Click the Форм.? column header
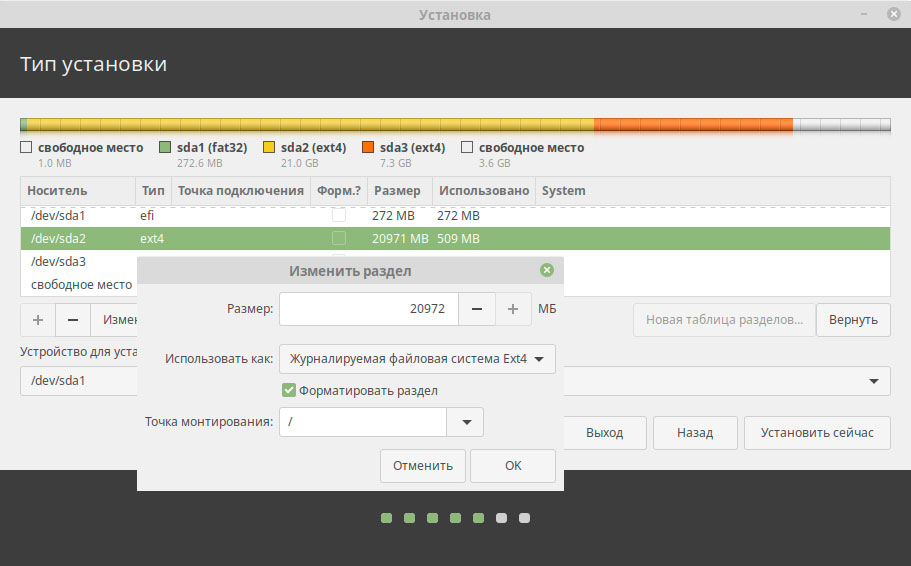This screenshot has width=911, height=566. [x=339, y=191]
